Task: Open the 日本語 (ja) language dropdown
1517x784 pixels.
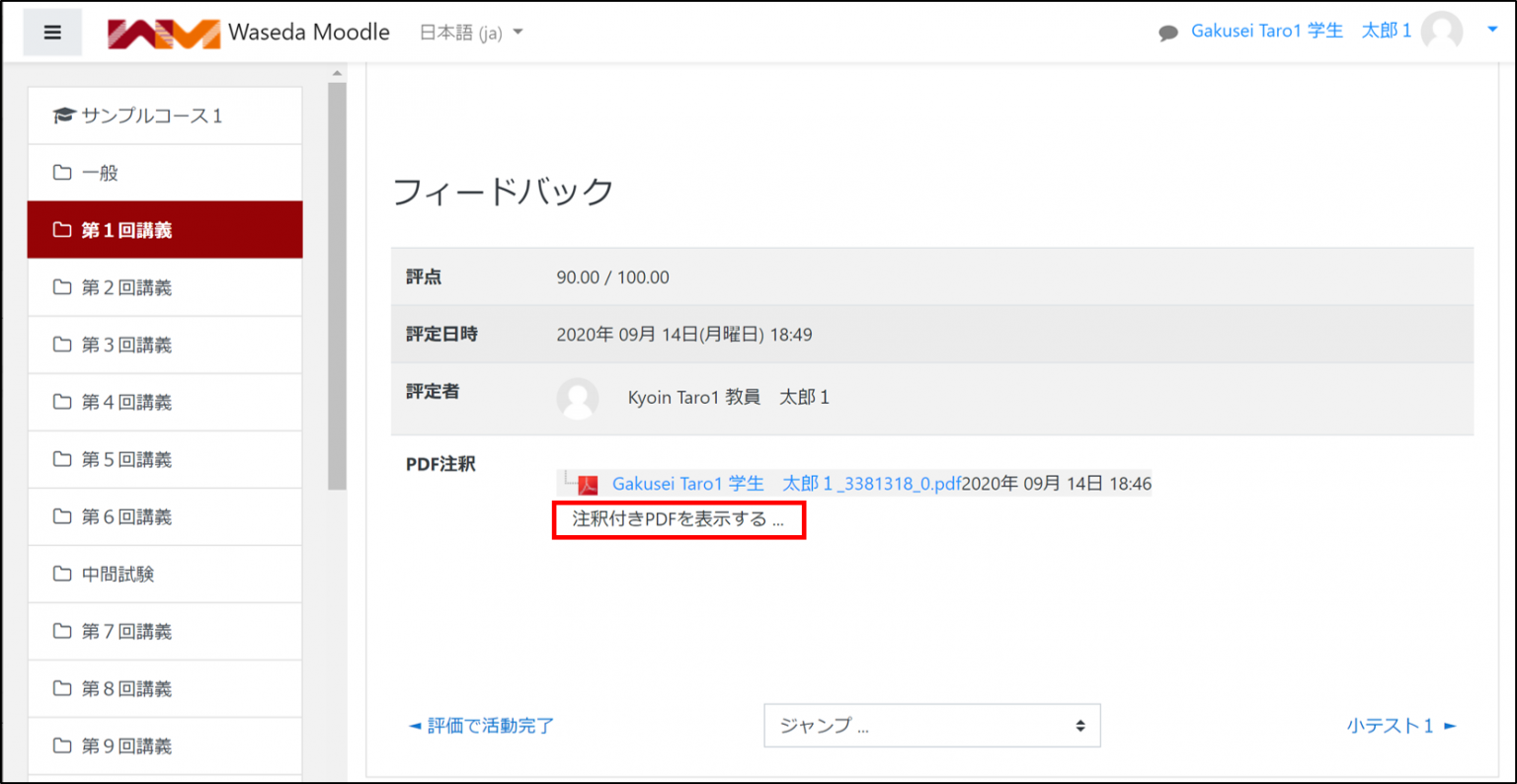Action: point(471,33)
